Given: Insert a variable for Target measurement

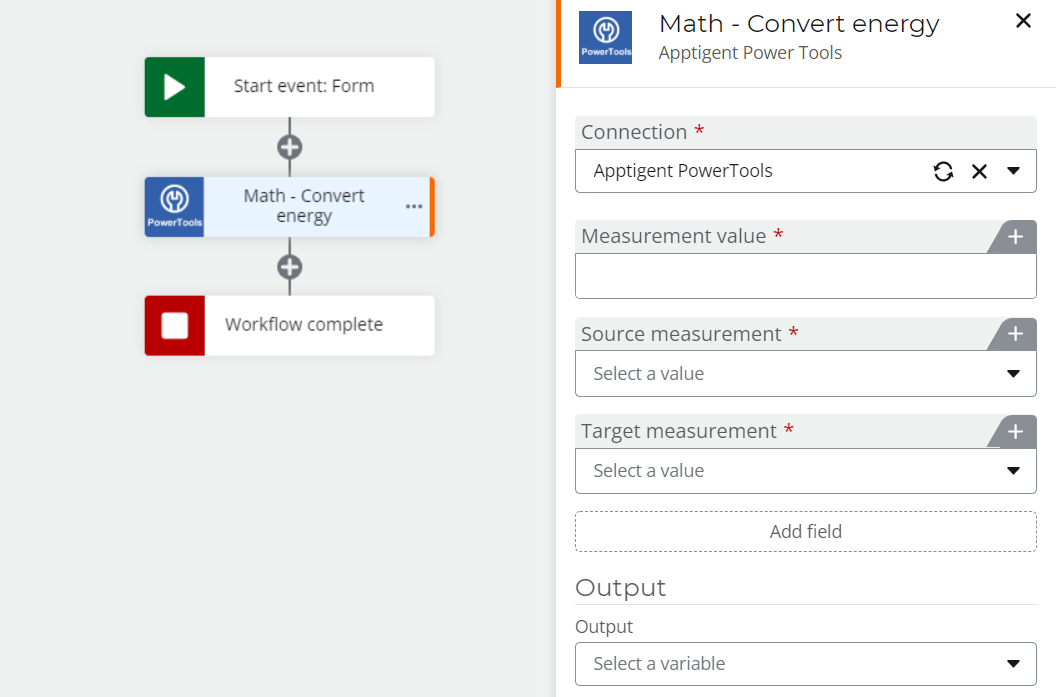Looking at the screenshot, I should (1015, 432).
